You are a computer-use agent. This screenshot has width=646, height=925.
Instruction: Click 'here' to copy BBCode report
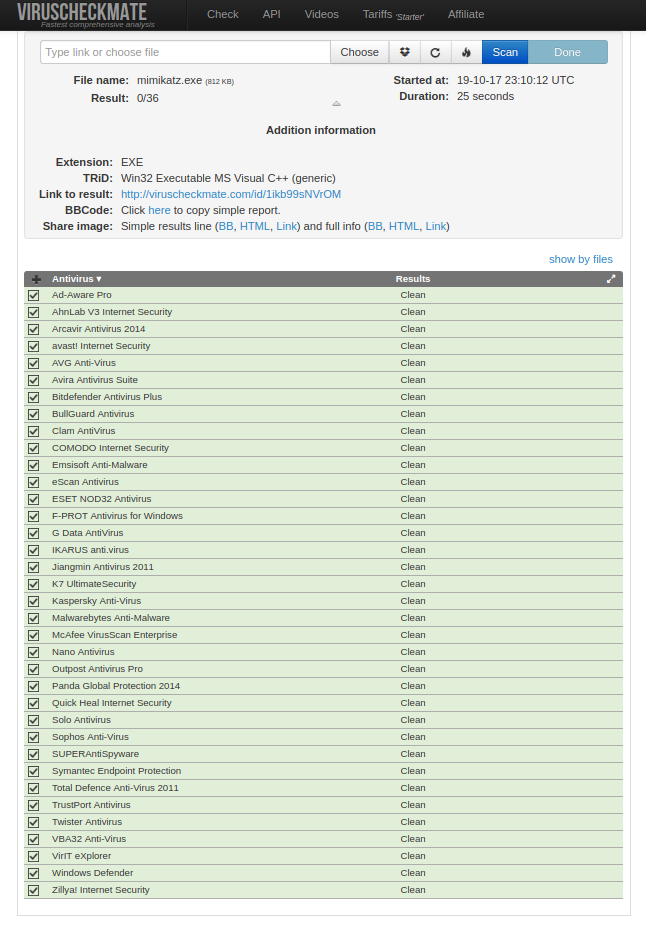[159, 210]
